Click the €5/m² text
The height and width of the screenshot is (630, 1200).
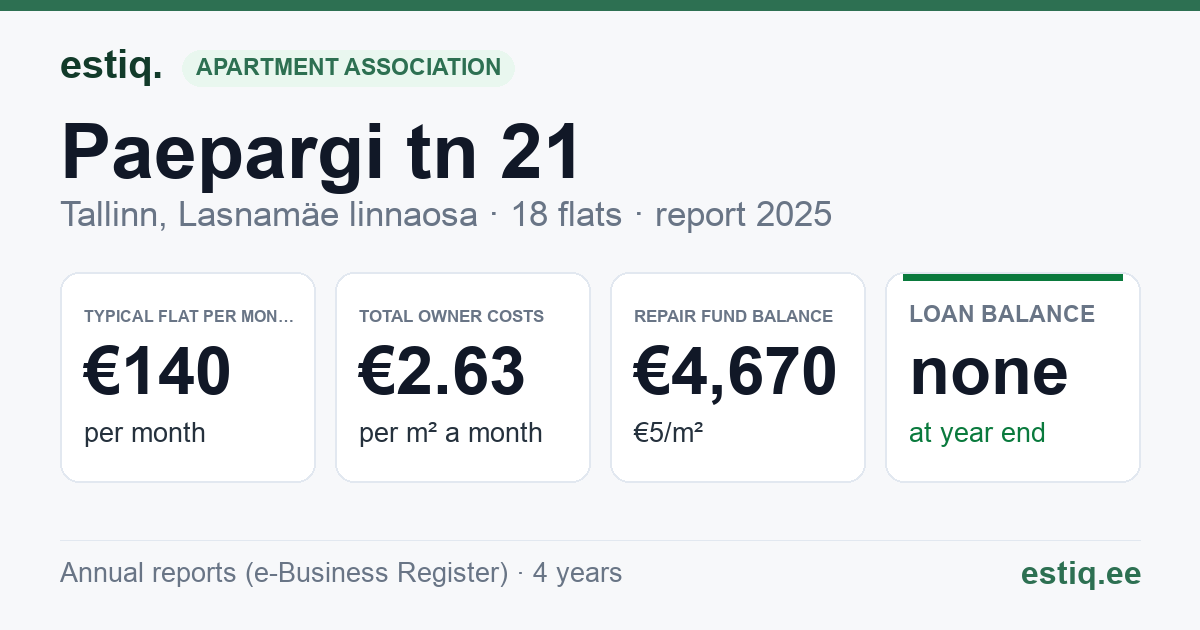(668, 433)
